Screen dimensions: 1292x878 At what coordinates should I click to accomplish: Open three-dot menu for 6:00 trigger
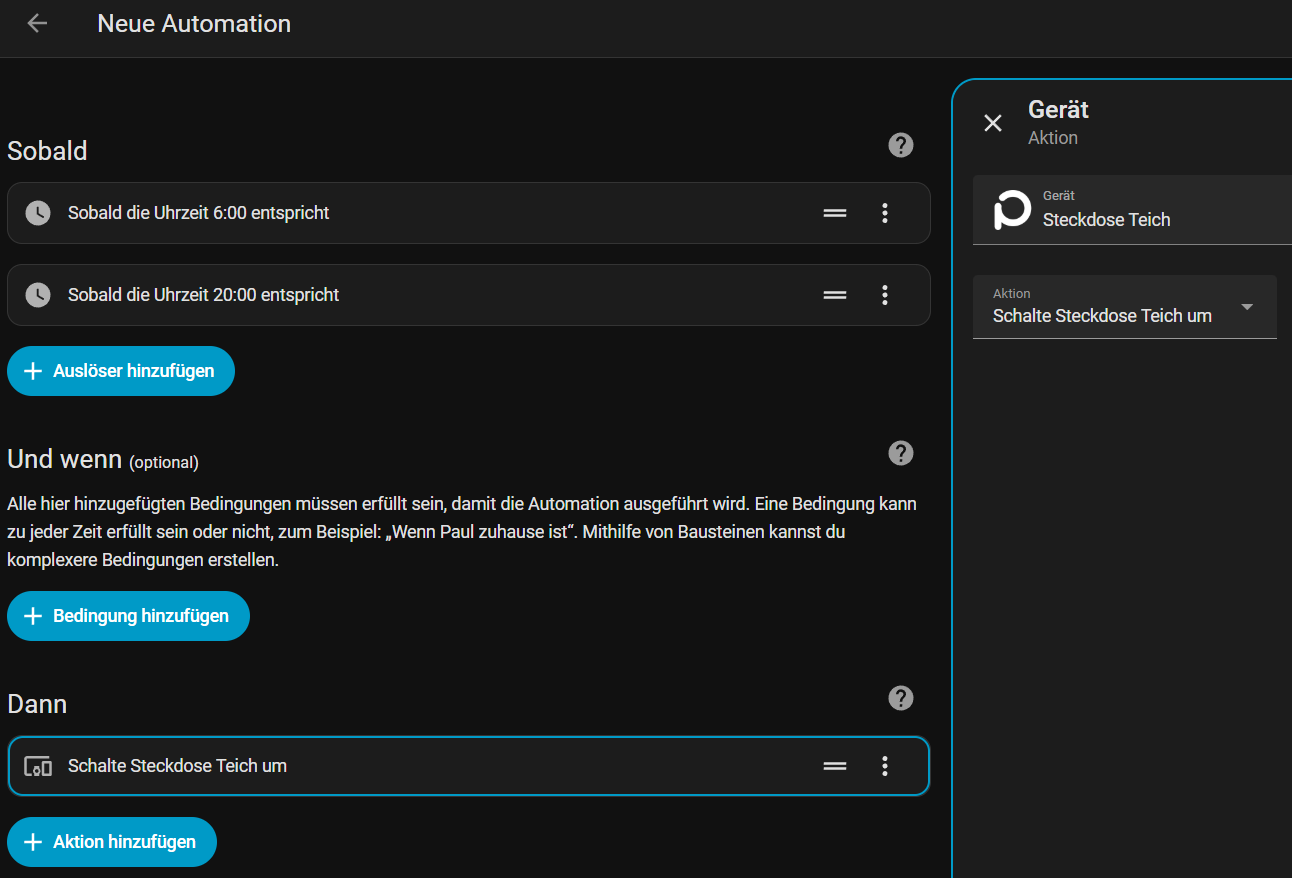(884, 213)
